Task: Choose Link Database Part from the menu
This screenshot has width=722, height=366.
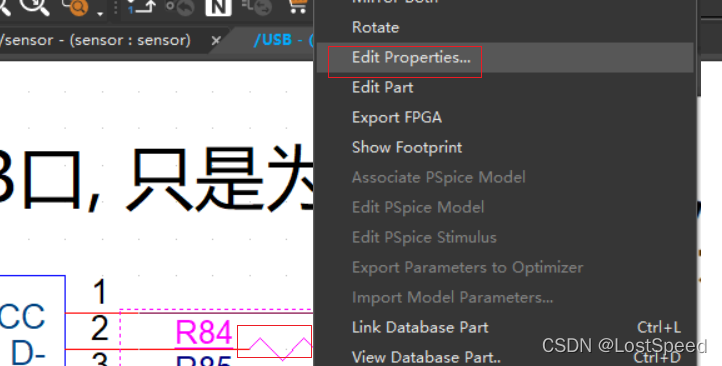Action: click(505, 327)
